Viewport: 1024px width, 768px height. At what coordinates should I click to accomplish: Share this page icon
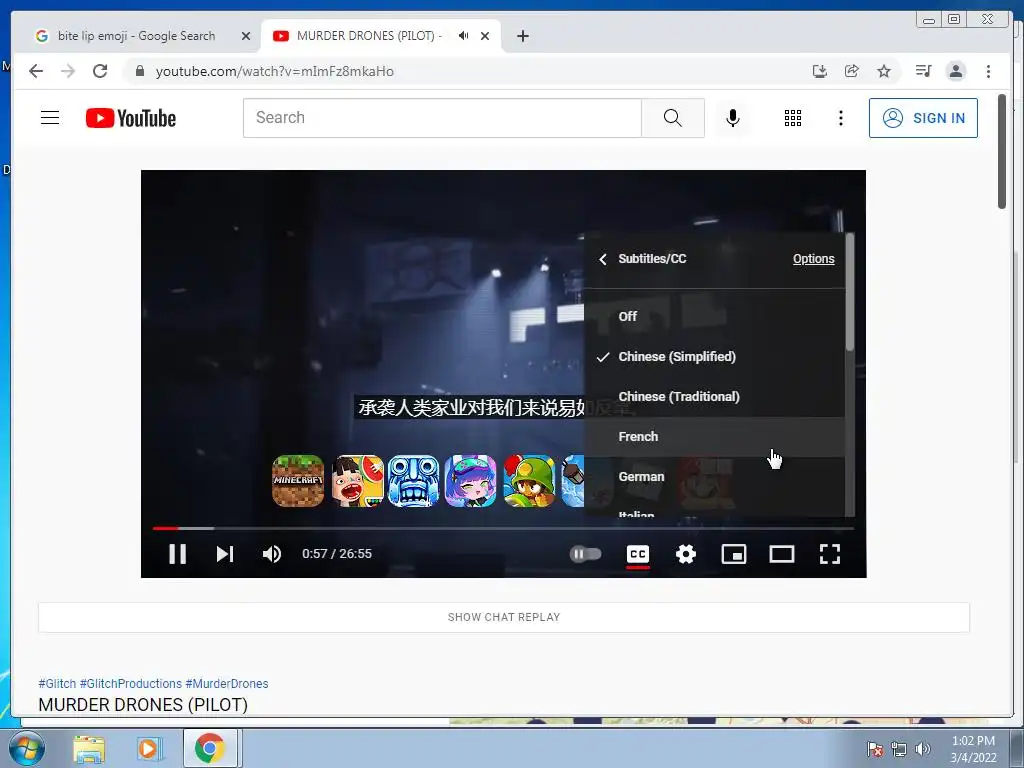tap(852, 71)
